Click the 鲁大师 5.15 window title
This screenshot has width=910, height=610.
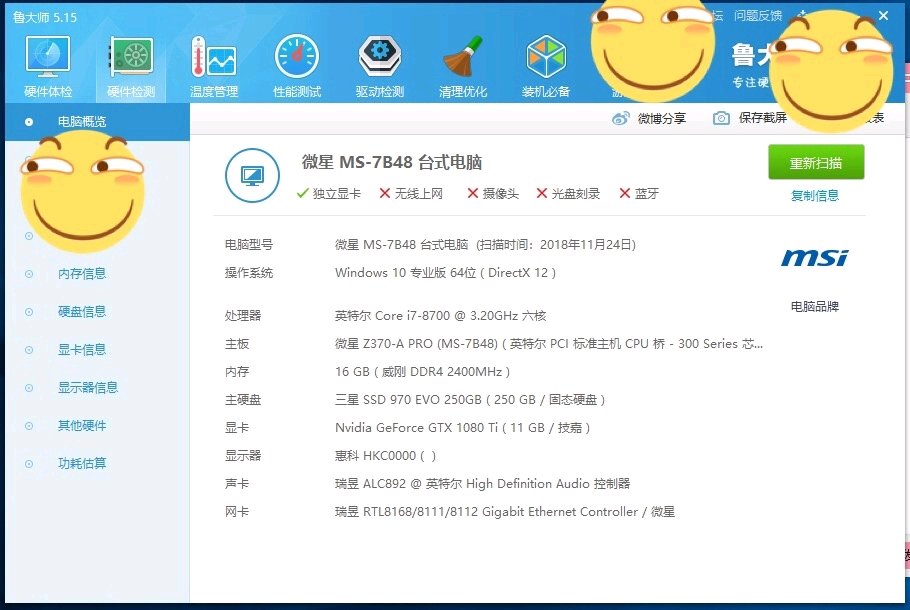pyautogui.click(x=45, y=17)
